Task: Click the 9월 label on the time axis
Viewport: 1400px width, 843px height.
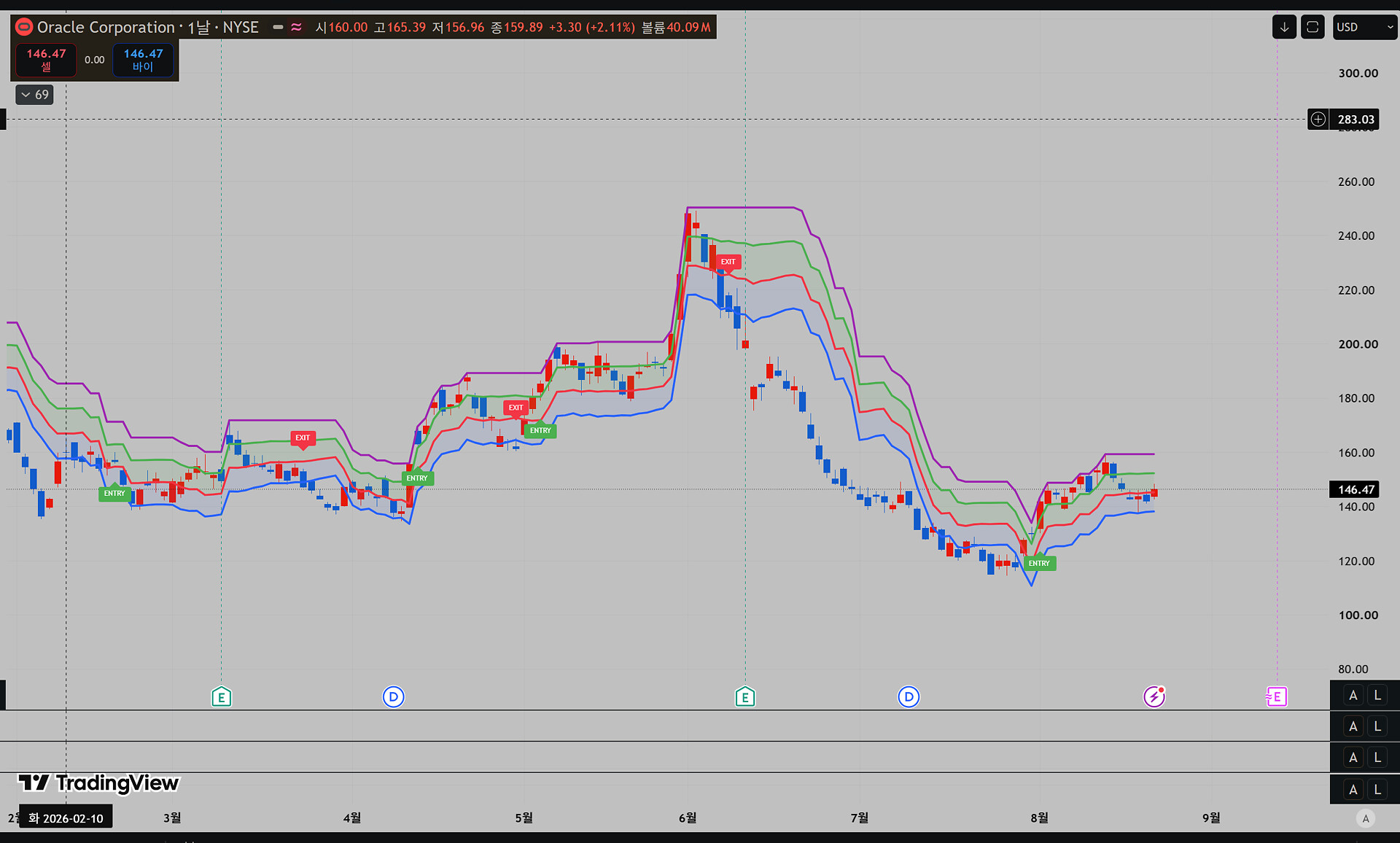Action: click(x=1211, y=818)
